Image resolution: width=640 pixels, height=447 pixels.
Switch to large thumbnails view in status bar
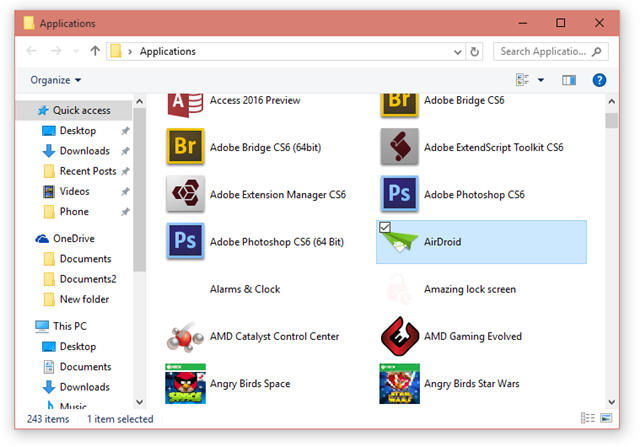click(606, 418)
